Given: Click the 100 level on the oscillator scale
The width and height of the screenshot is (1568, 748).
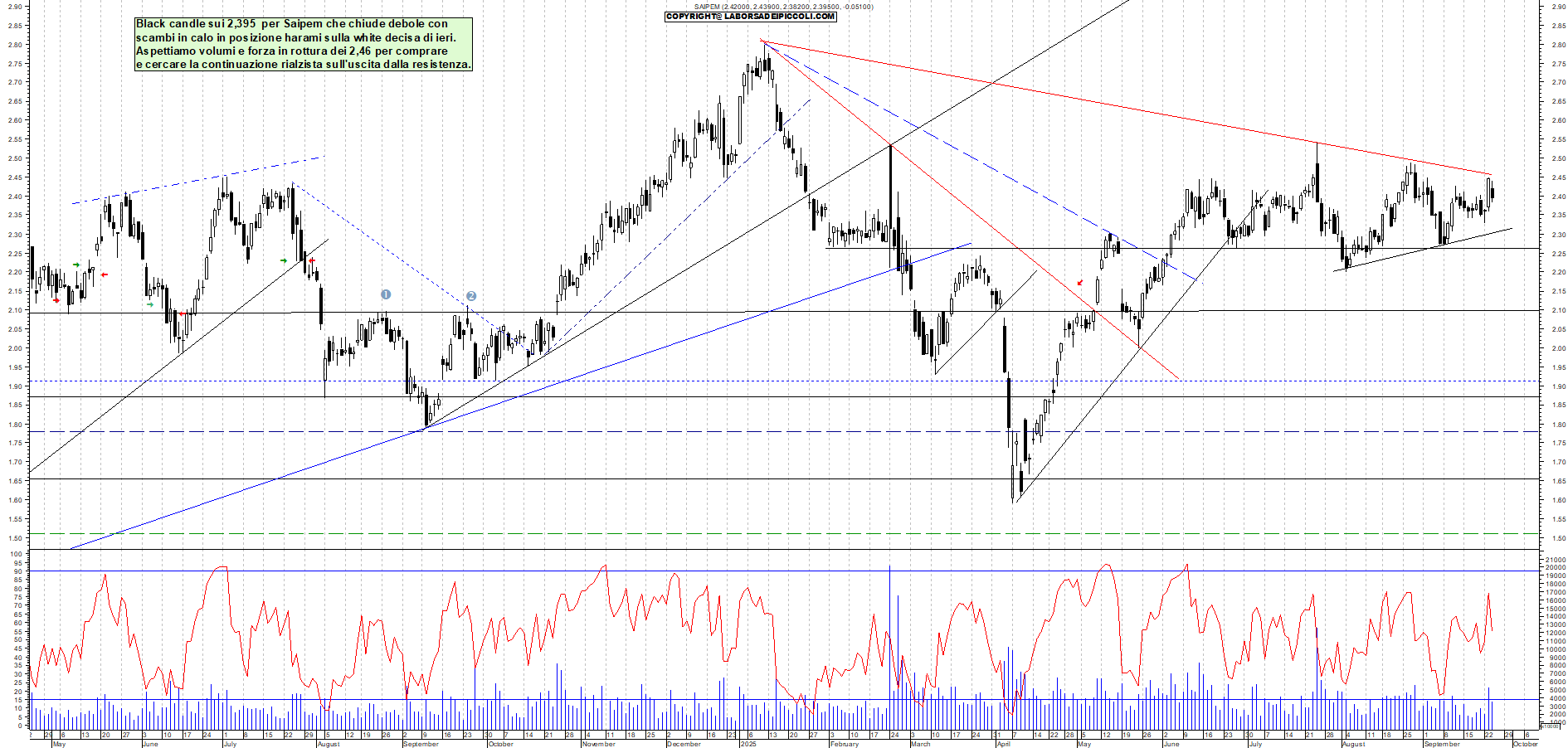Looking at the screenshot, I should pos(17,554).
